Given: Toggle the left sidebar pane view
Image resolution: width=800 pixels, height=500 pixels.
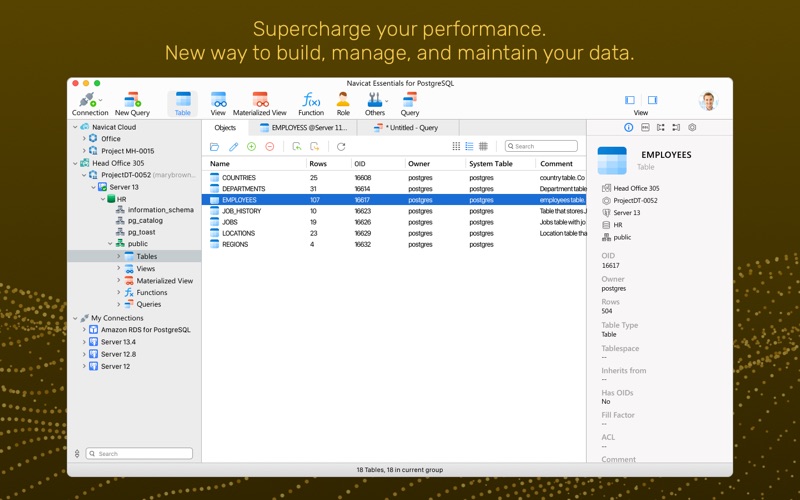Looking at the screenshot, I should pos(630,100).
